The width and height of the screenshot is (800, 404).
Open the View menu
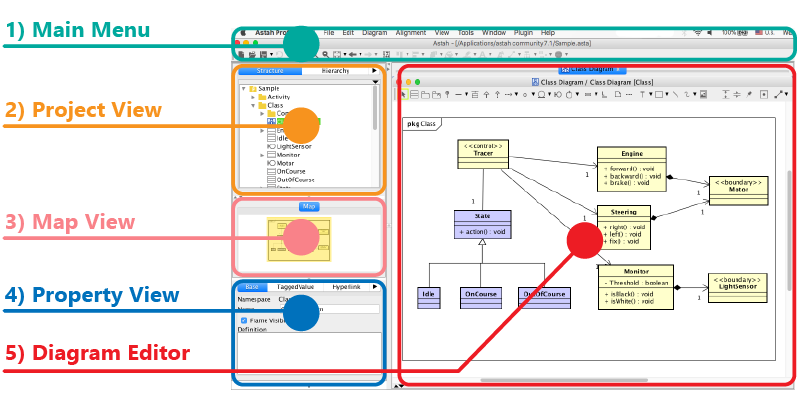pyautogui.click(x=442, y=33)
